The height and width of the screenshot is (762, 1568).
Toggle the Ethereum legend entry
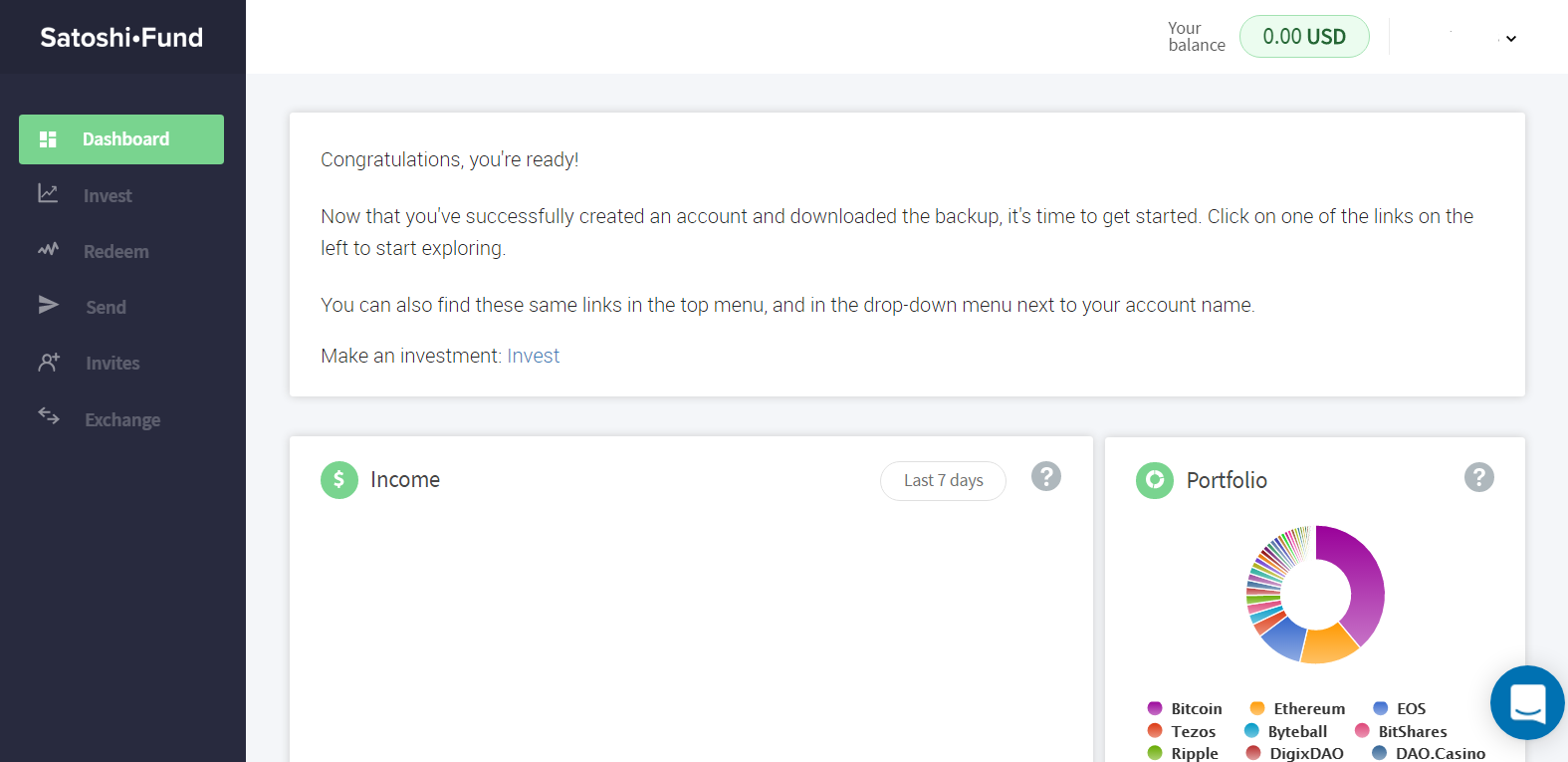(x=1297, y=709)
